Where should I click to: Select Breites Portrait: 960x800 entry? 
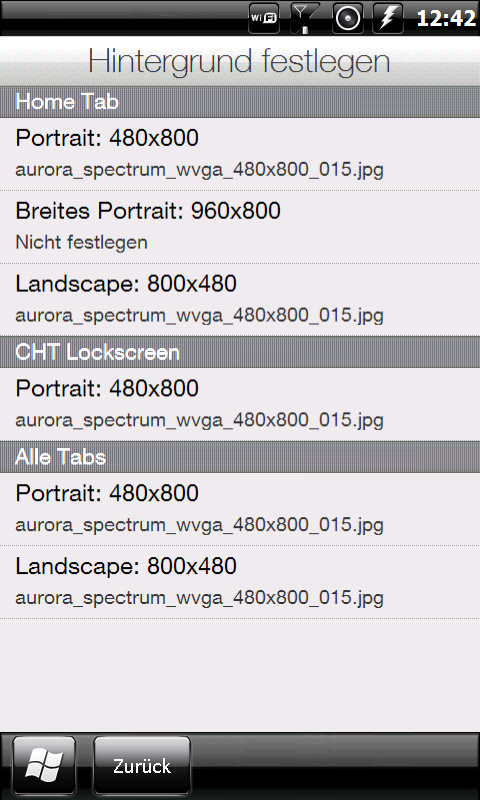point(240,227)
